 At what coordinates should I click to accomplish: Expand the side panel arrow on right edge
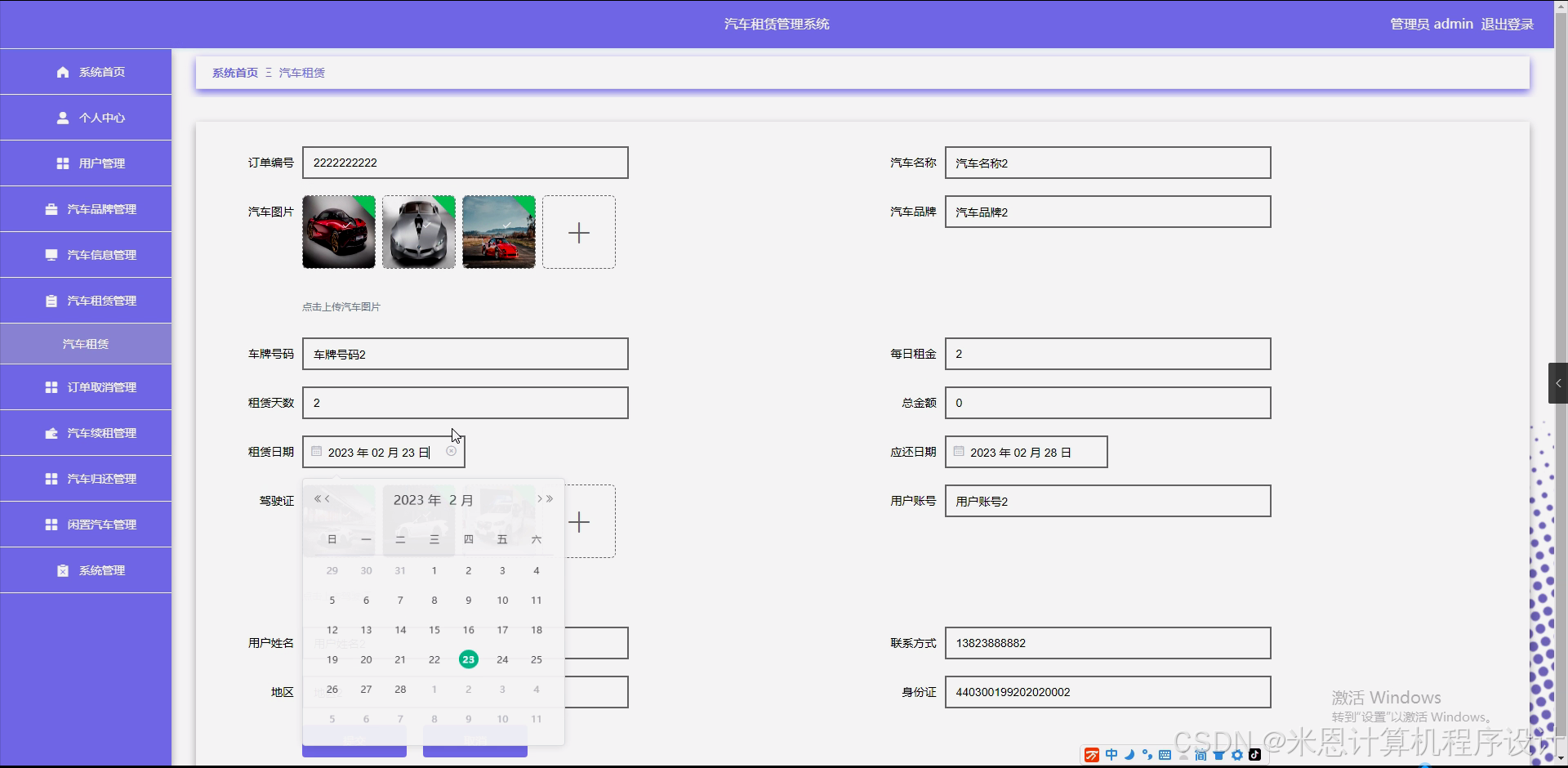[1558, 383]
